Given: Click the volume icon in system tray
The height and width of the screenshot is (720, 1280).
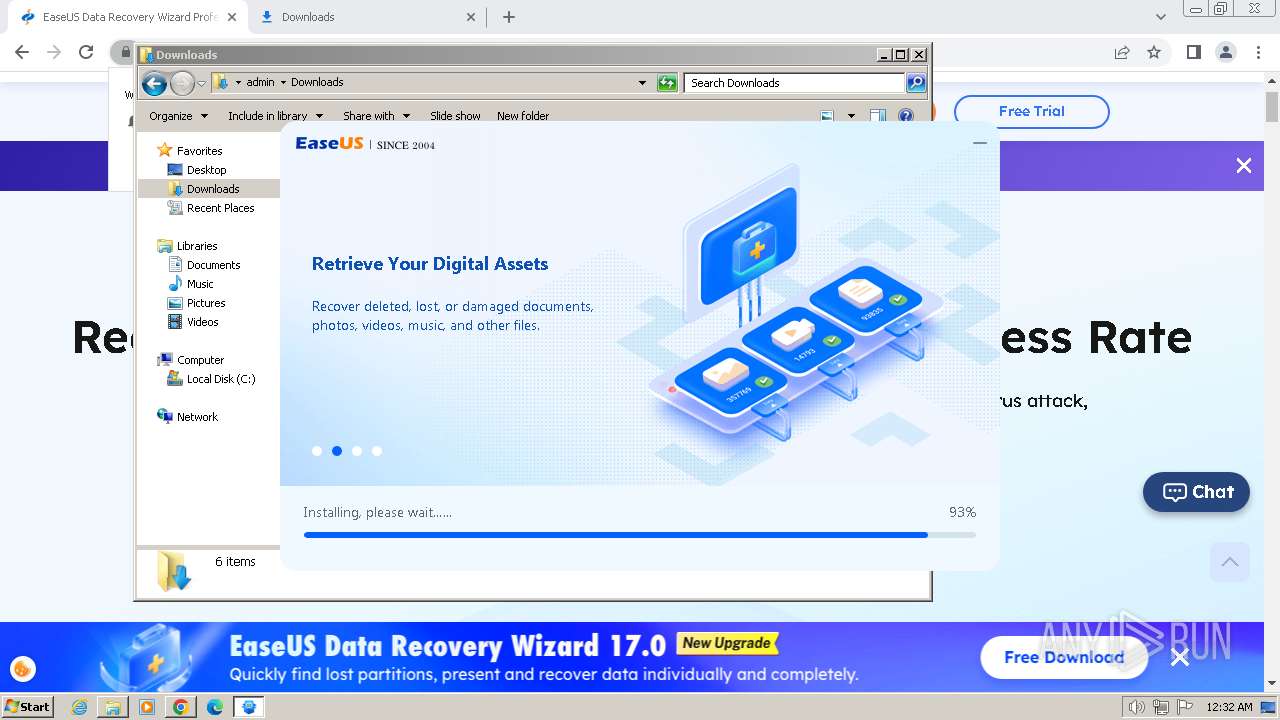Looking at the screenshot, I should 1137,707.
